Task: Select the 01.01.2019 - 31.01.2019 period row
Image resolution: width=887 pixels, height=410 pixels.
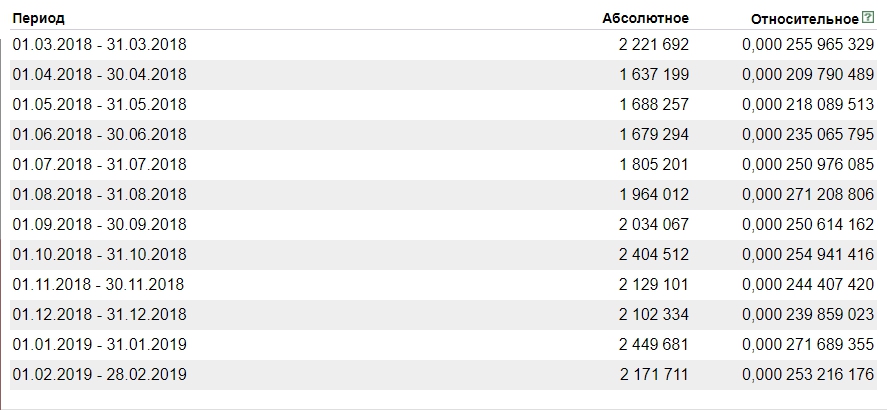Action: (x=444, y=344)
